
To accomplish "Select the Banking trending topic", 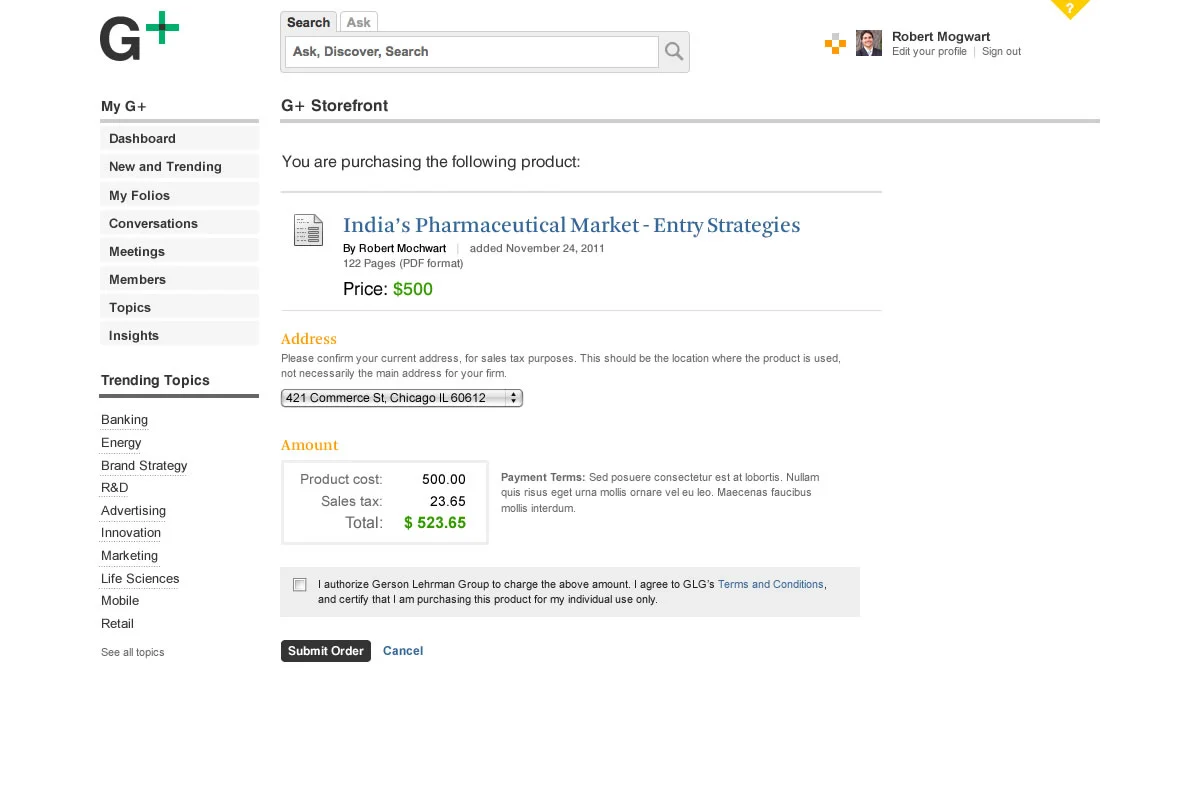I will 124,420.
